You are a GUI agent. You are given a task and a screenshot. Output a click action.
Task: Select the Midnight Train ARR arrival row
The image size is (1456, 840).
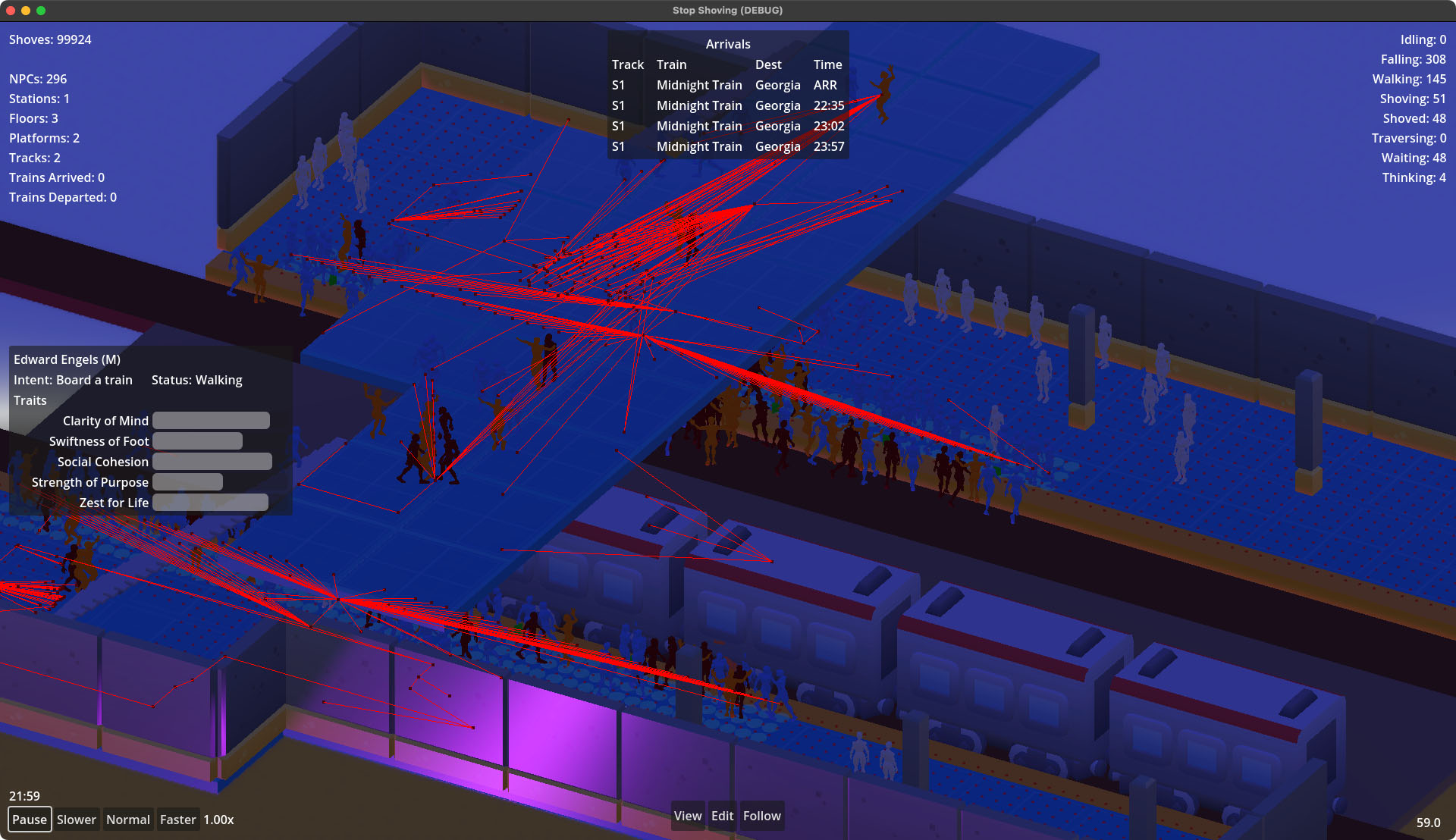pyautogui.click(x=726, y=85)
